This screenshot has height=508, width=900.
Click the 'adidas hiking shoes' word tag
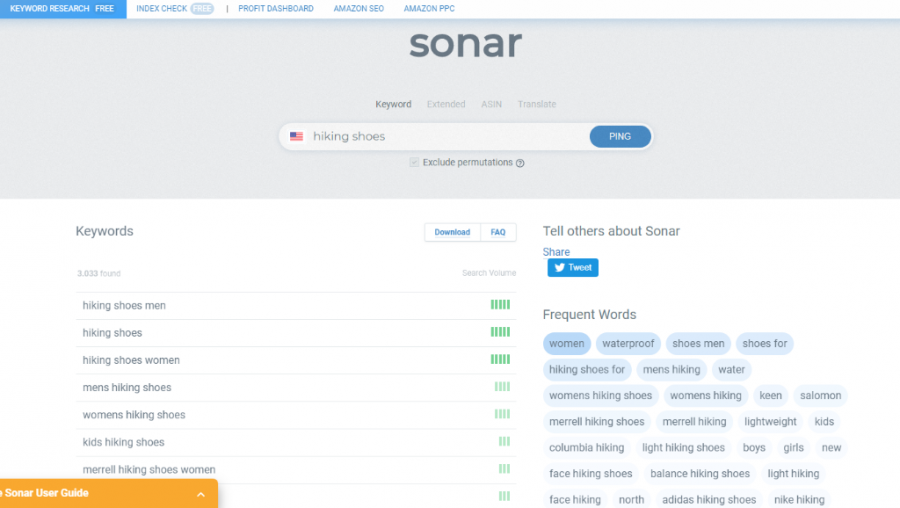(x=709, y=499)
